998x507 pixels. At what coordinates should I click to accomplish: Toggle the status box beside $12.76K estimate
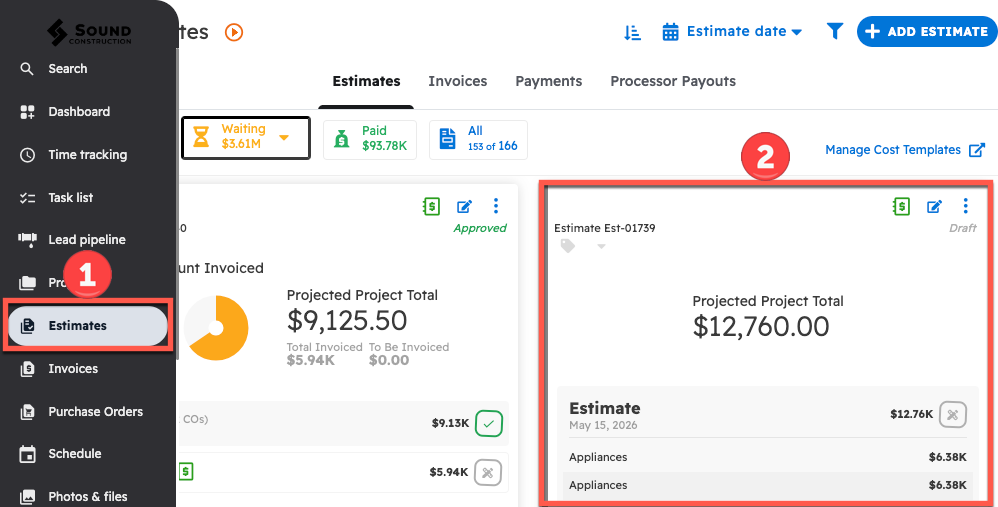pyautogui.click(x=953, y=414)
